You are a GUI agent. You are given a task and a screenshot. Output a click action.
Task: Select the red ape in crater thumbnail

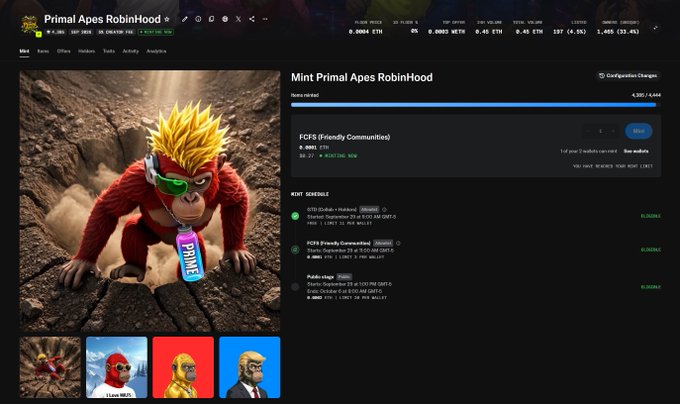coord(50,367)
